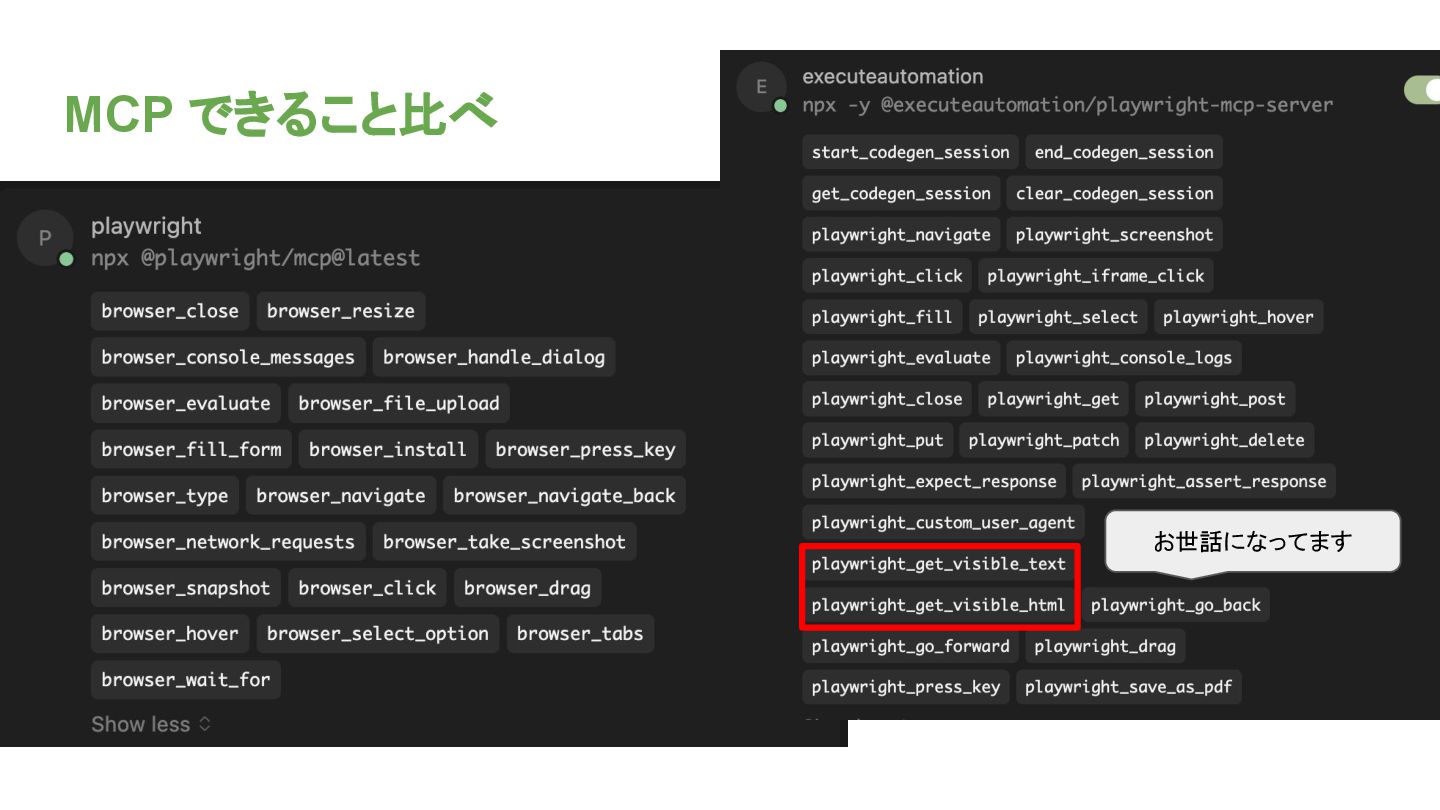Click playwright_press_key chip

click(x=906, y=686)
